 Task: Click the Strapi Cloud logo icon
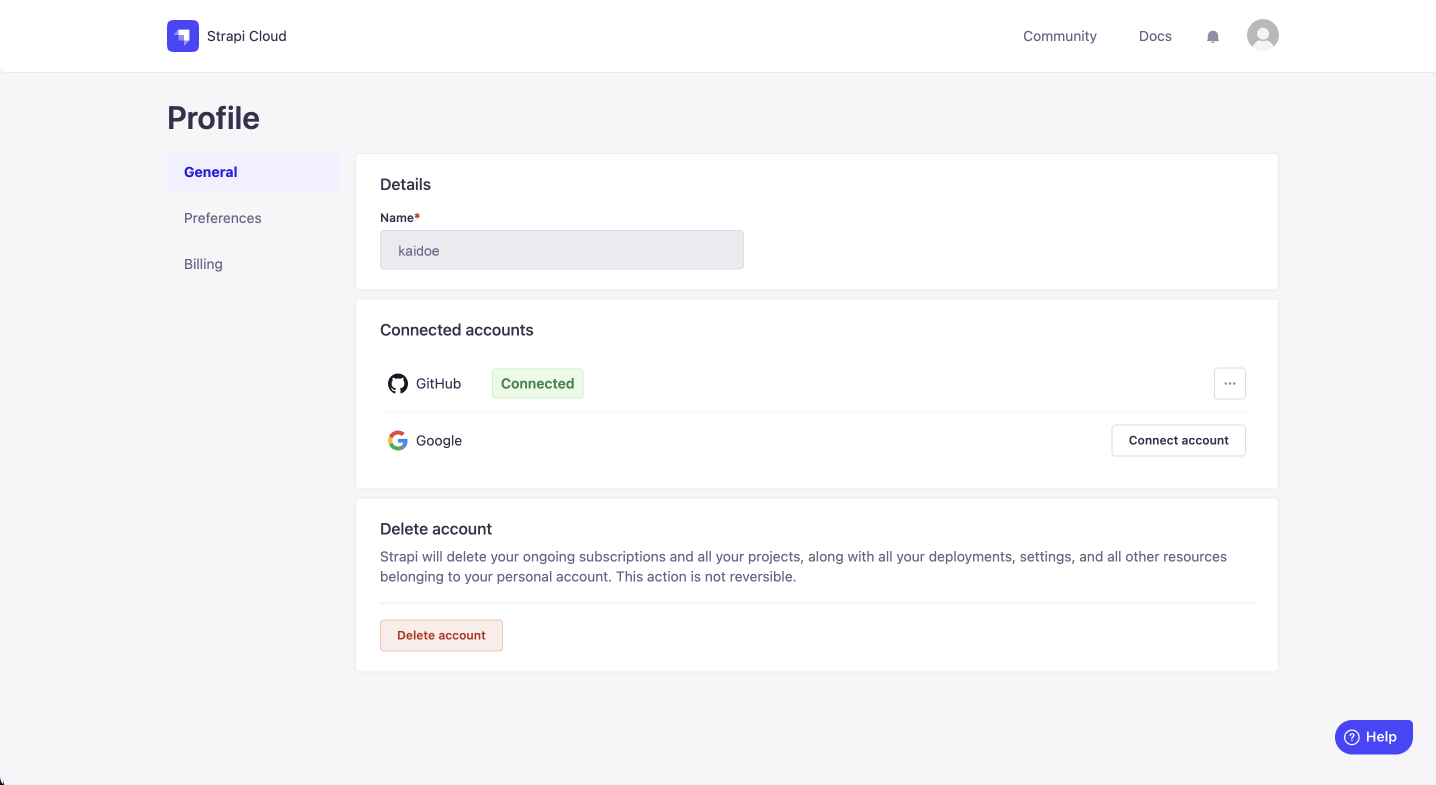point(183,35)
